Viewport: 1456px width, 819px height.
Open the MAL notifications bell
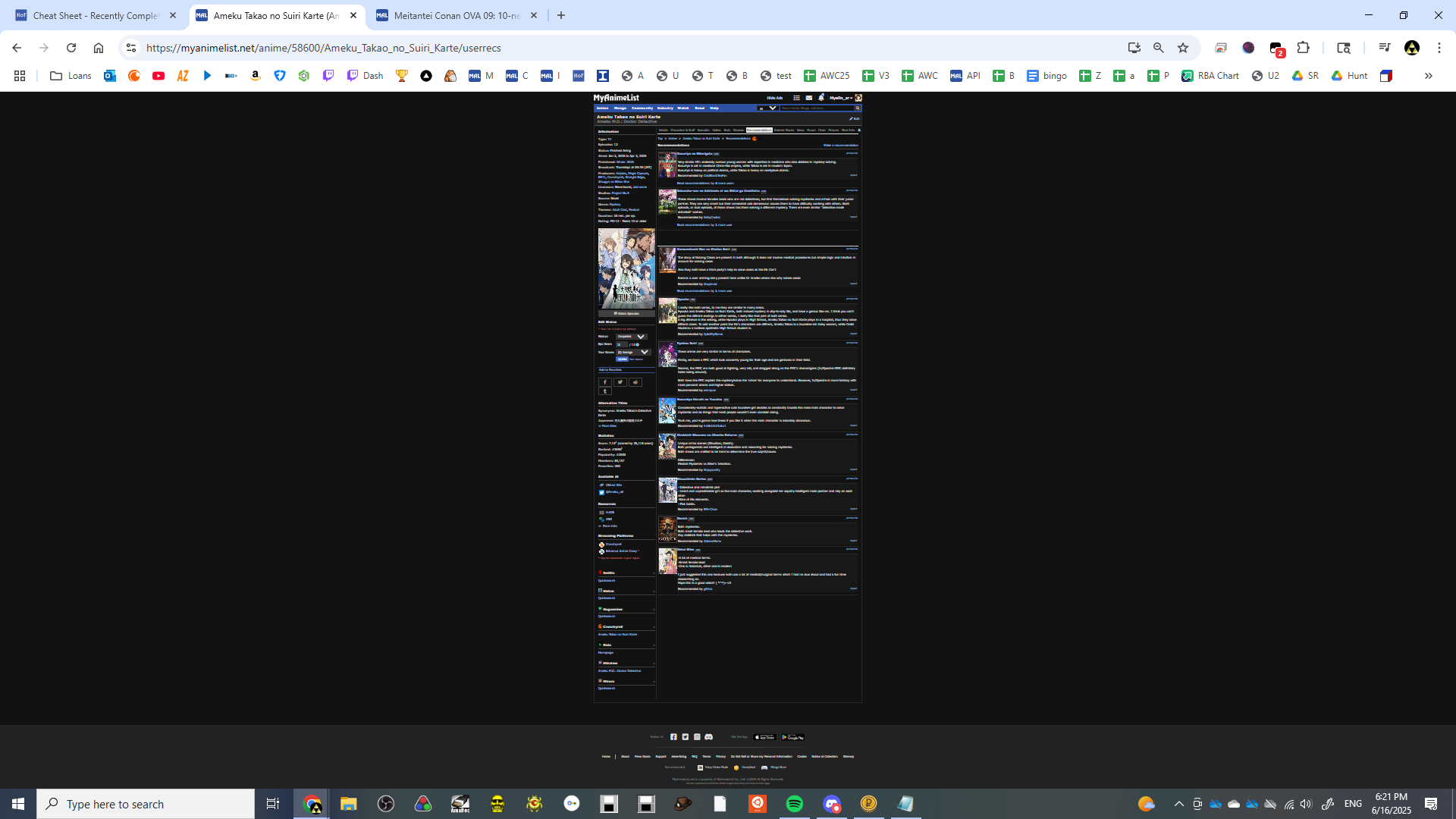point(821,98)
